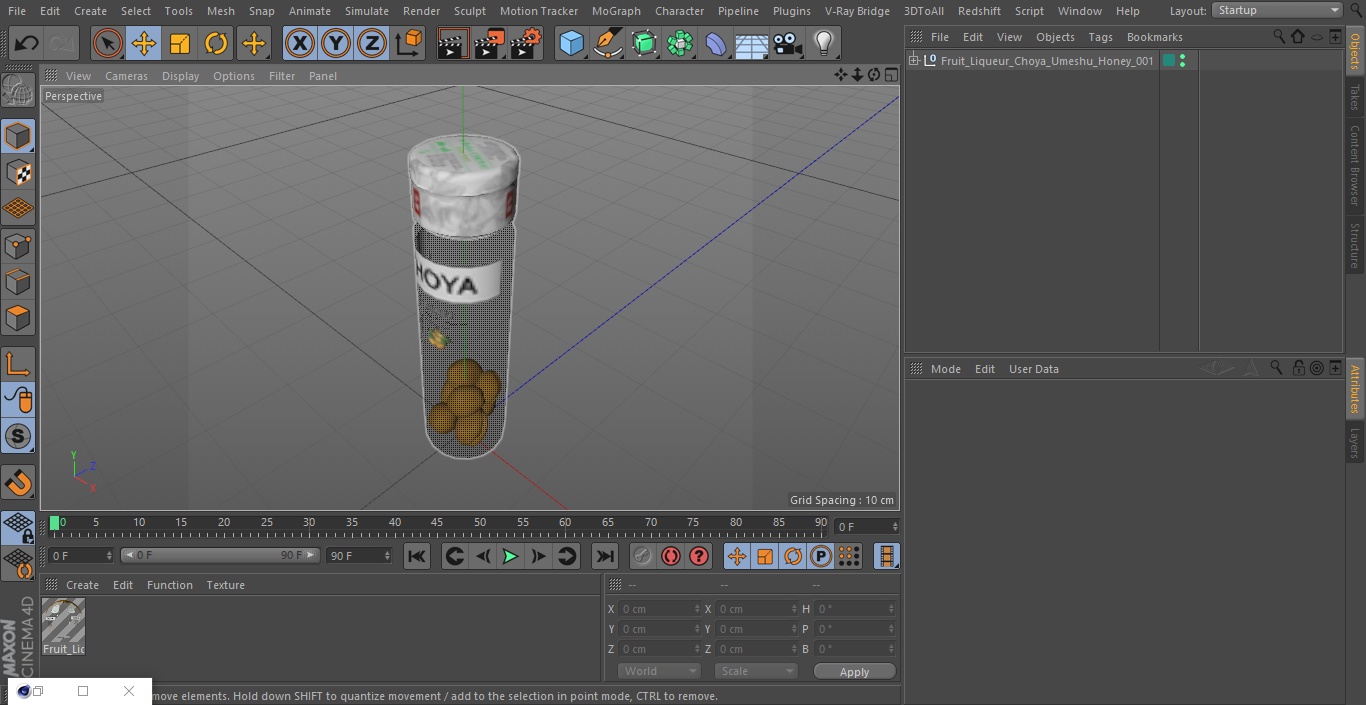The width and height of the screenshot is (1366, 705).
Task: Toggle Autokeying button
Action: [x=671, y=556]
